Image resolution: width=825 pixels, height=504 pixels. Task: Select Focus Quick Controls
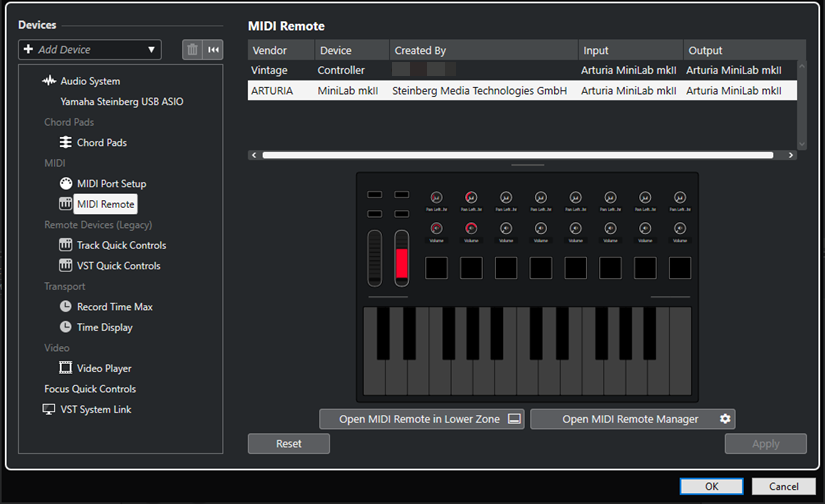point(90,389)
